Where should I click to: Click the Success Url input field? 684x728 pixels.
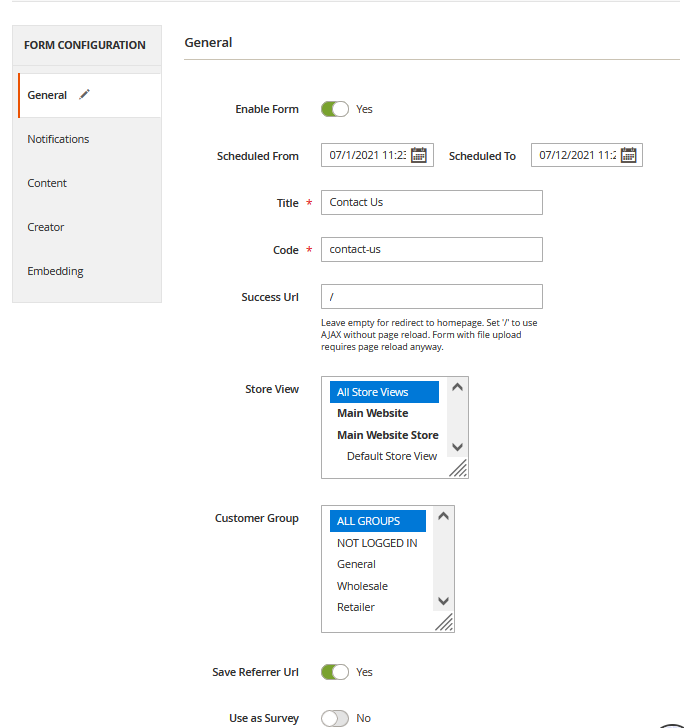(x=432, y=297)
